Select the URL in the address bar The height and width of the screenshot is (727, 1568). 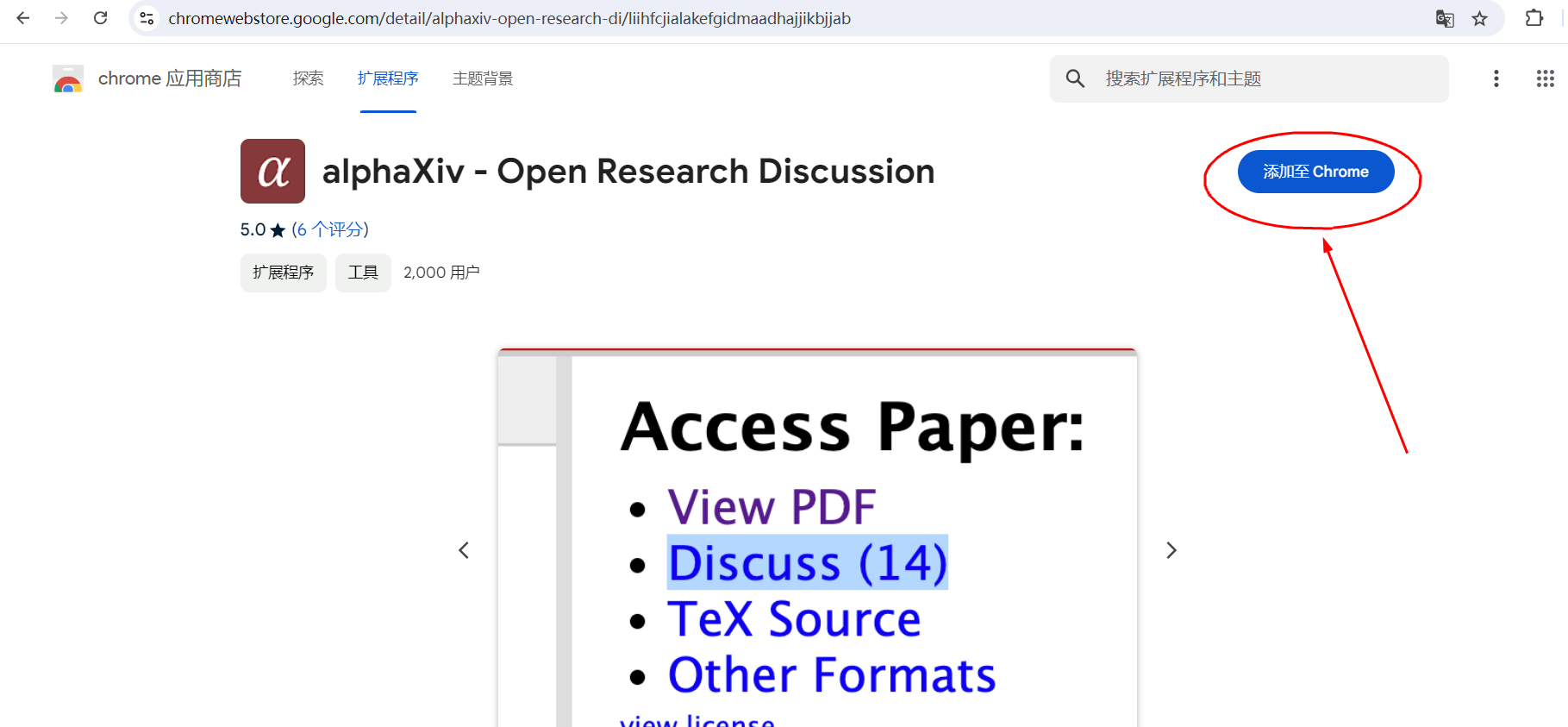pos(509,18)
